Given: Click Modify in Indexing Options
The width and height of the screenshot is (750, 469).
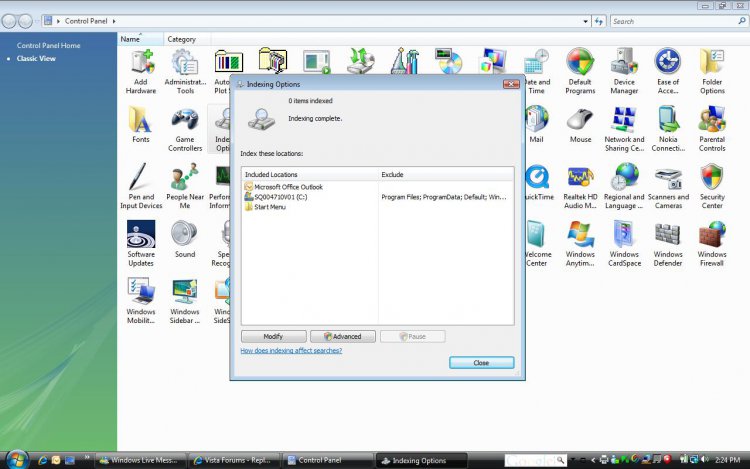Looking at the screenshot, I should [x=274, y=337].
